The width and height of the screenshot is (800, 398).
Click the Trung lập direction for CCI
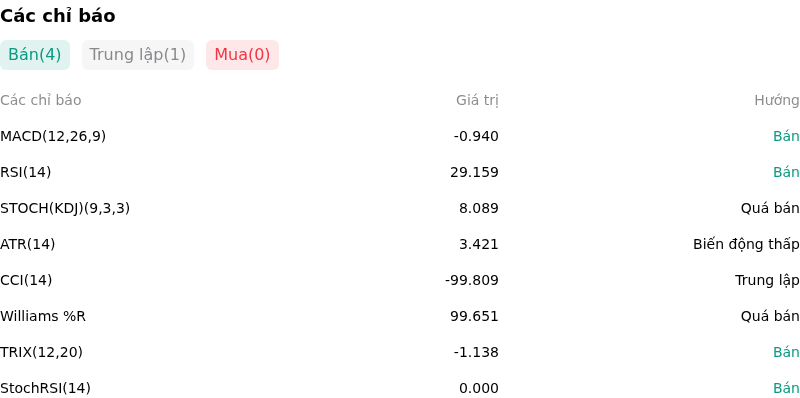tap(767, 280)
